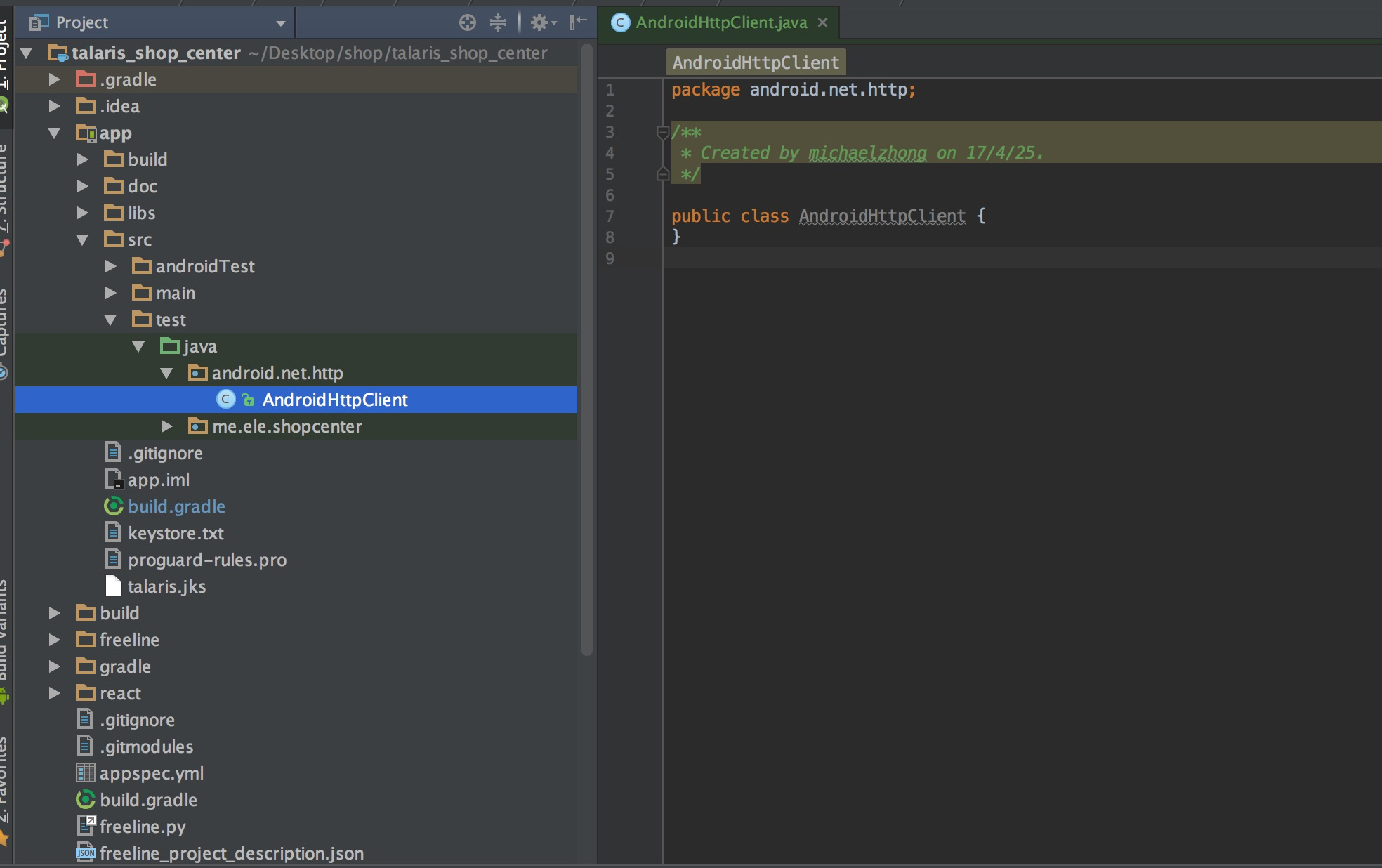This screenshot has height=868, width=1382.
Task: Click the Hide Project panel icon
Action: pyautogui.click(x=578, y=22)
